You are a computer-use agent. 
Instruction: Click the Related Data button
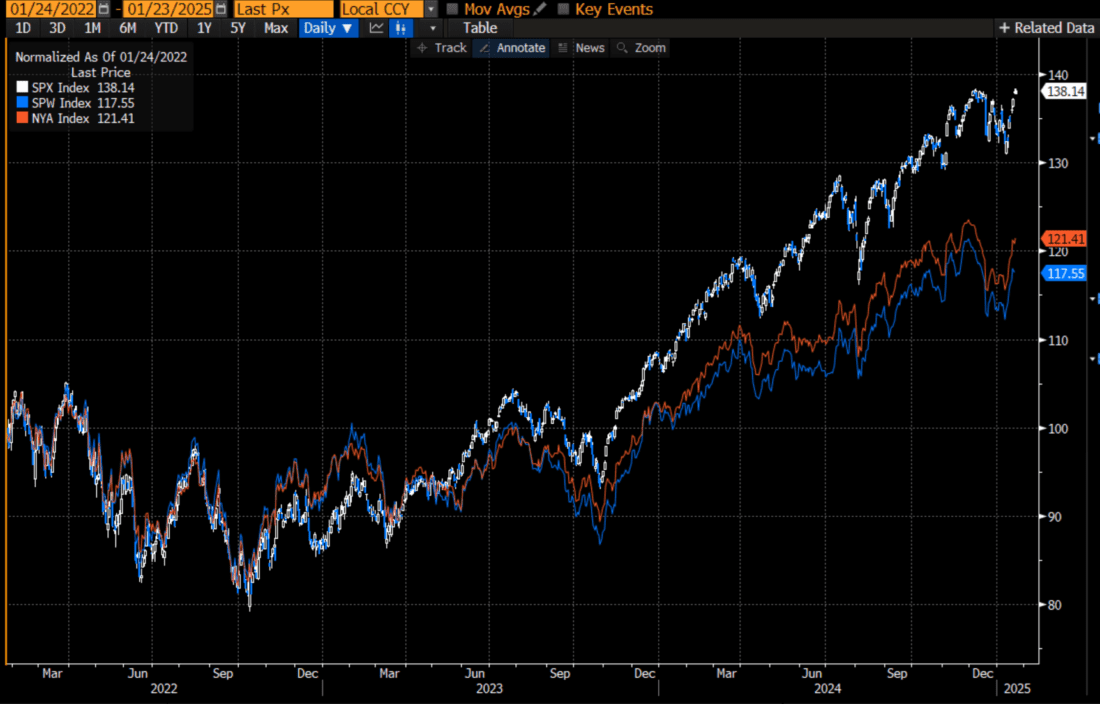[1047, 28]
